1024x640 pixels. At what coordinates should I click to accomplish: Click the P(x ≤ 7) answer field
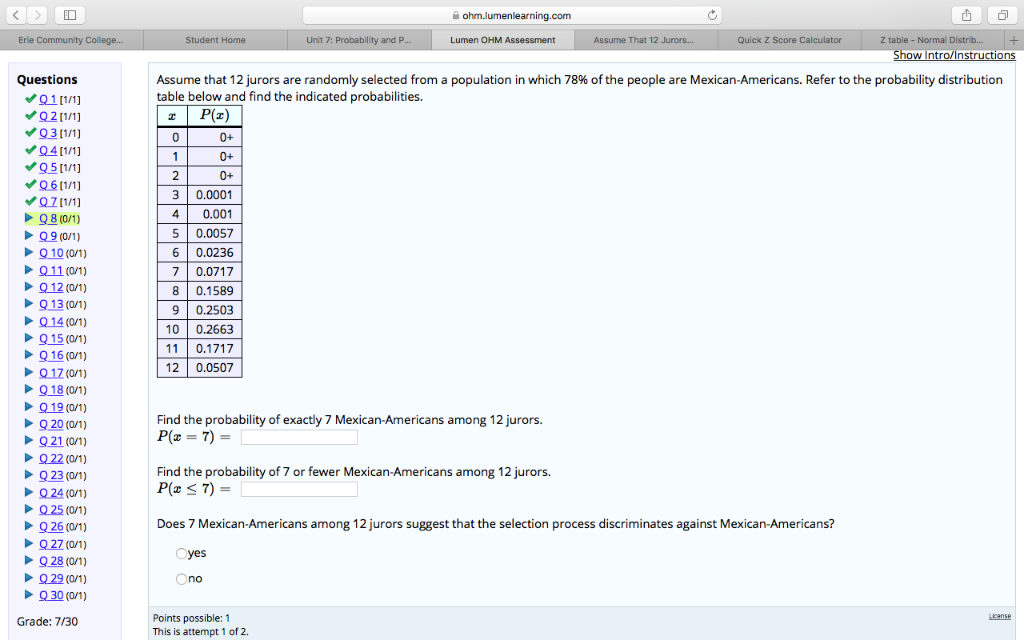(x=298, y=488)
